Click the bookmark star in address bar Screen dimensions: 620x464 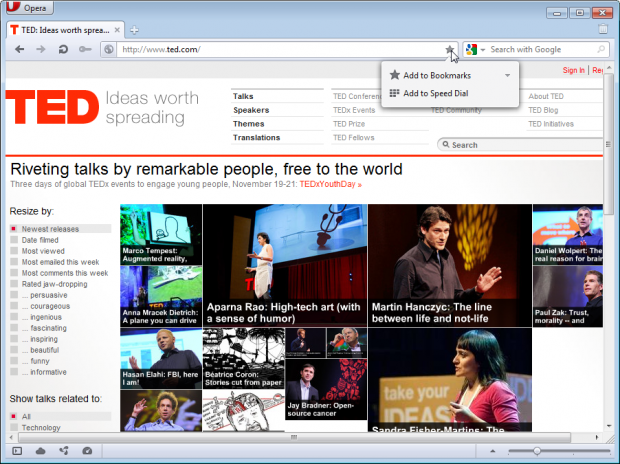[x=450, y=49]
